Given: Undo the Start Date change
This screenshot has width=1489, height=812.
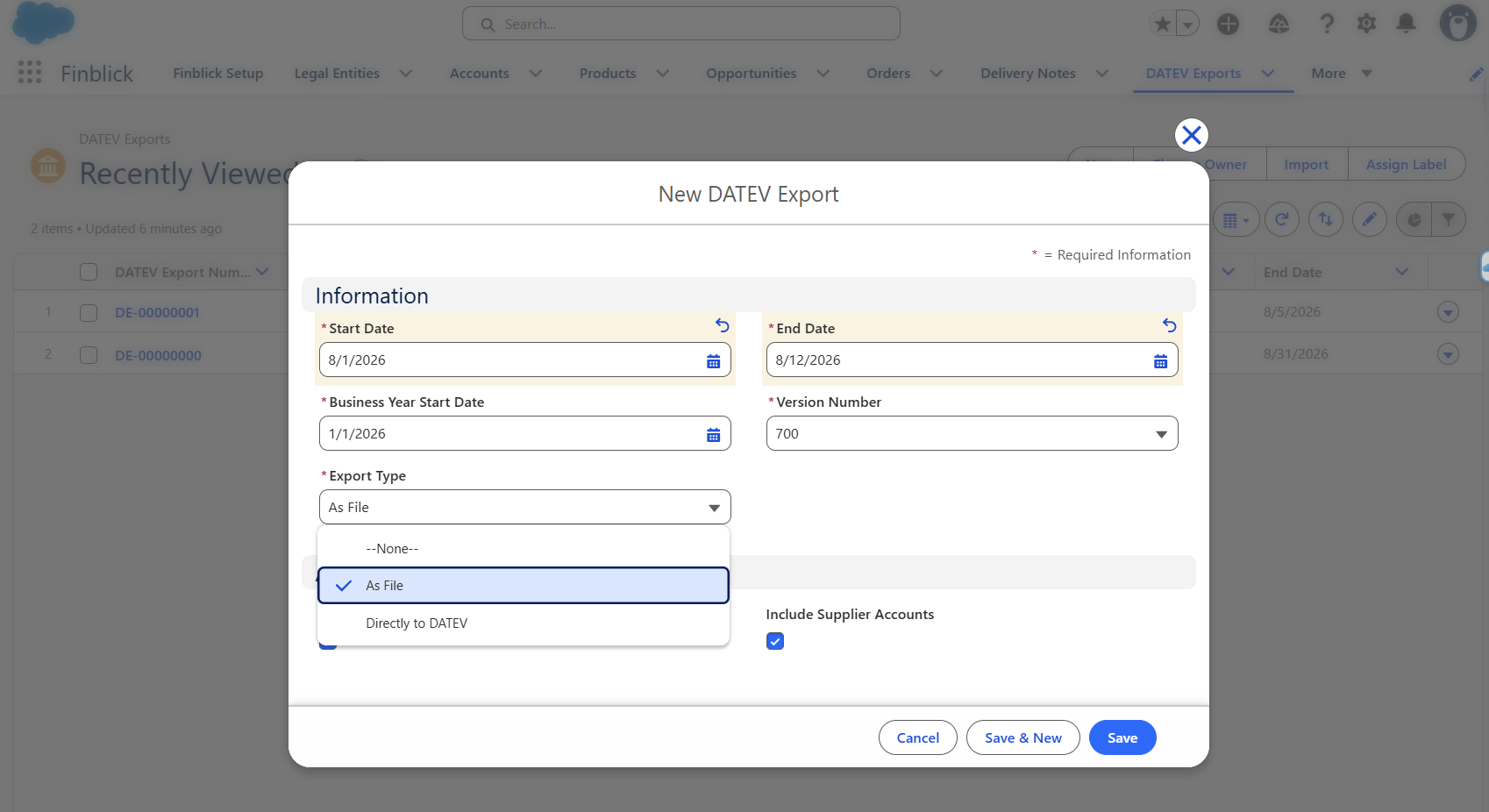Looking at the screenshot, I should (723, 325).
